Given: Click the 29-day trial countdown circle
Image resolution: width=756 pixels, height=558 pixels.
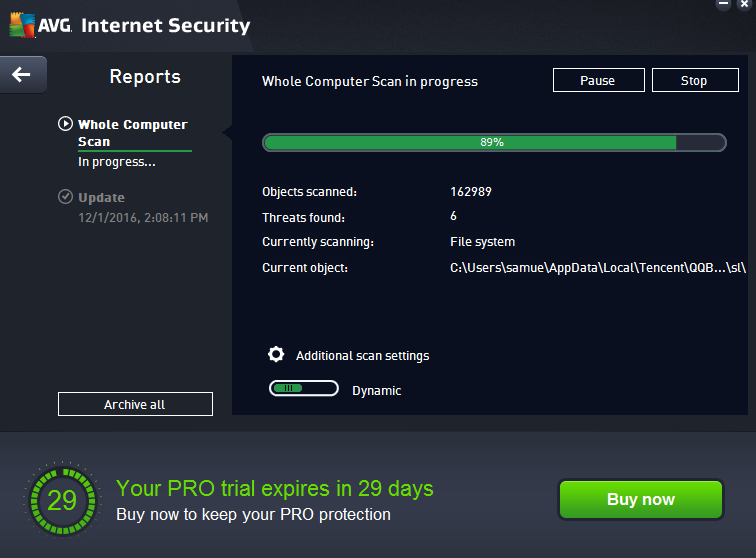Looking at the screenshot, I should point(62,500).
